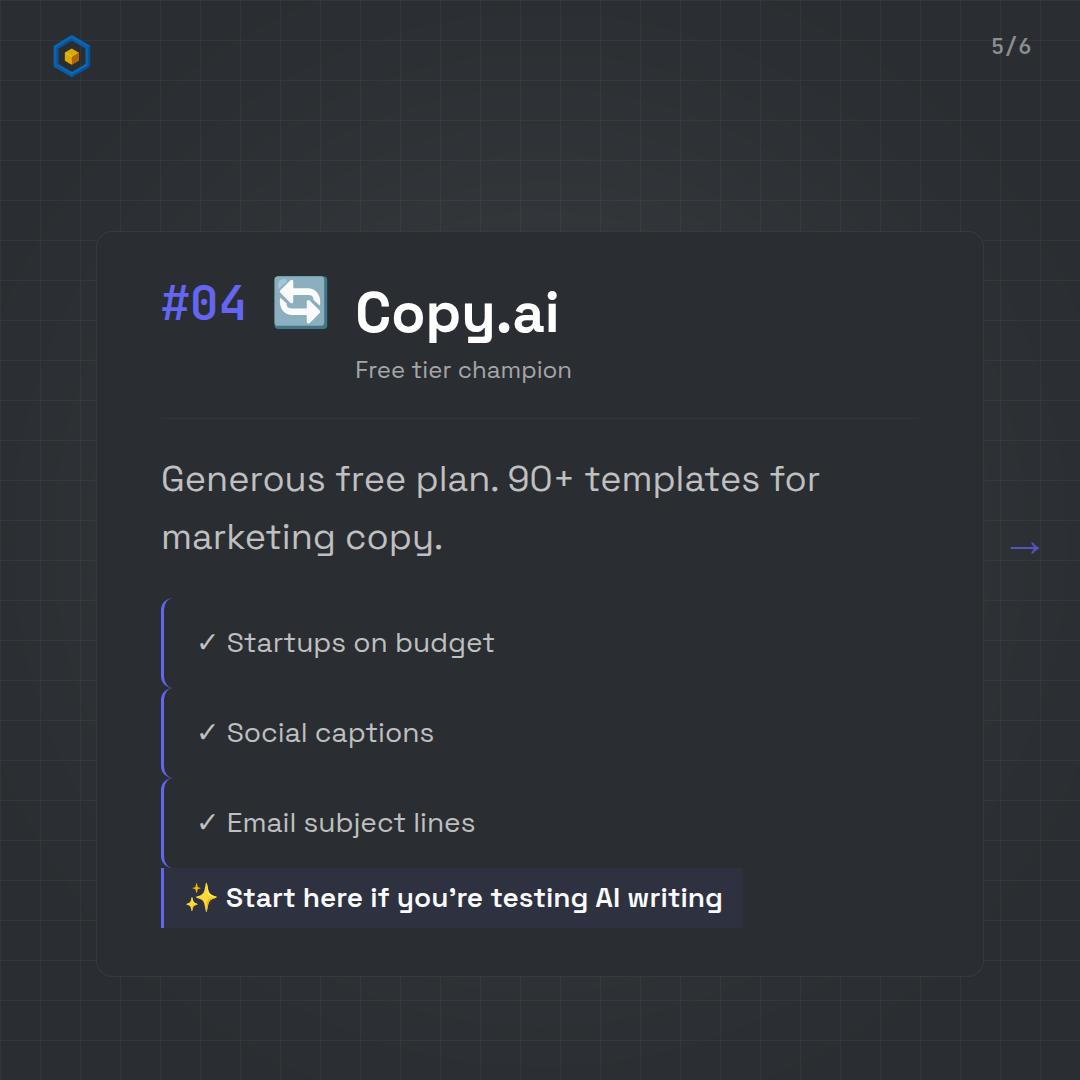Viewport: 1080px width, 1080px height.
Task: Click the 5/6 slide counter
Action: click(x=1011, y=47)
